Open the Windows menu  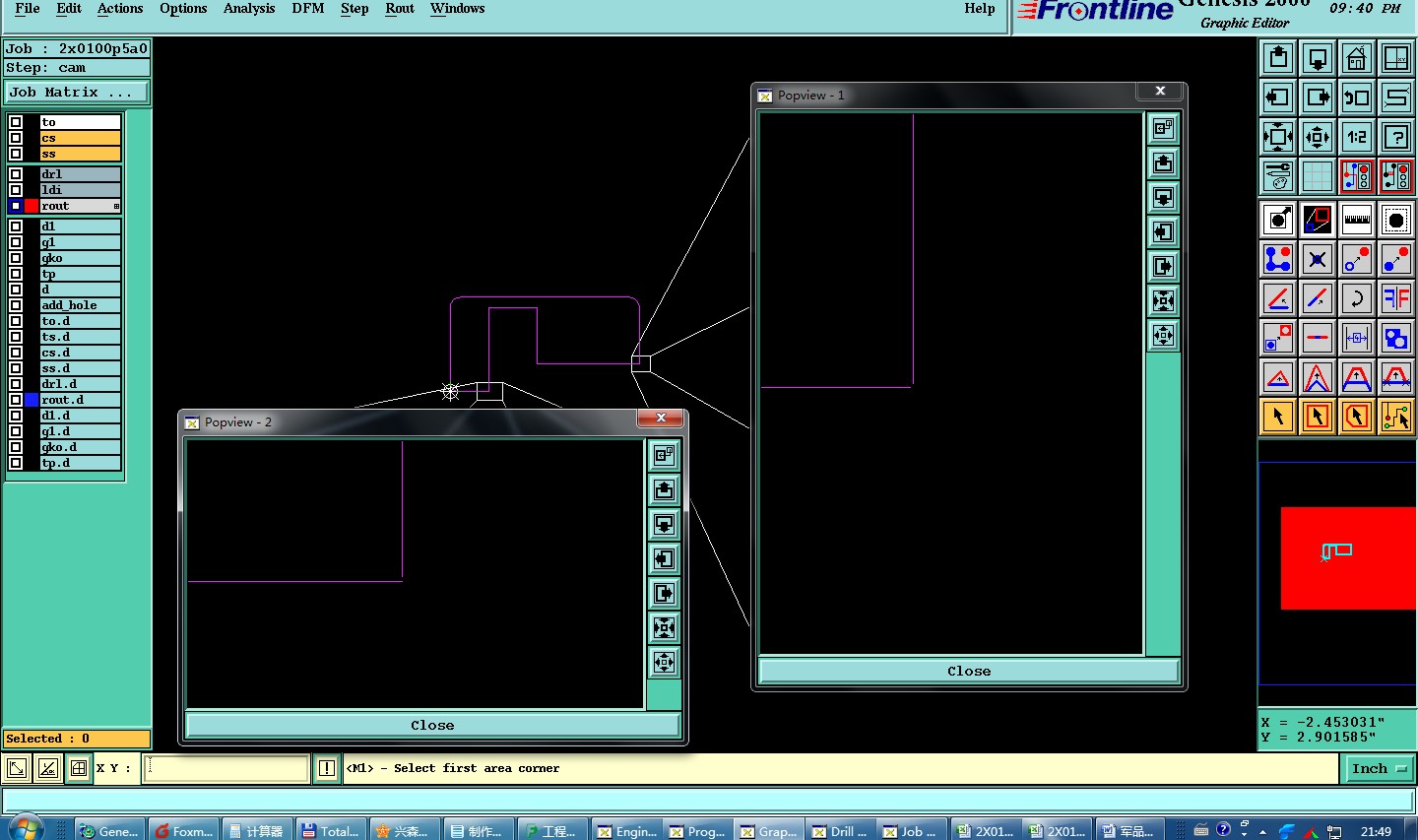(457, 8)
